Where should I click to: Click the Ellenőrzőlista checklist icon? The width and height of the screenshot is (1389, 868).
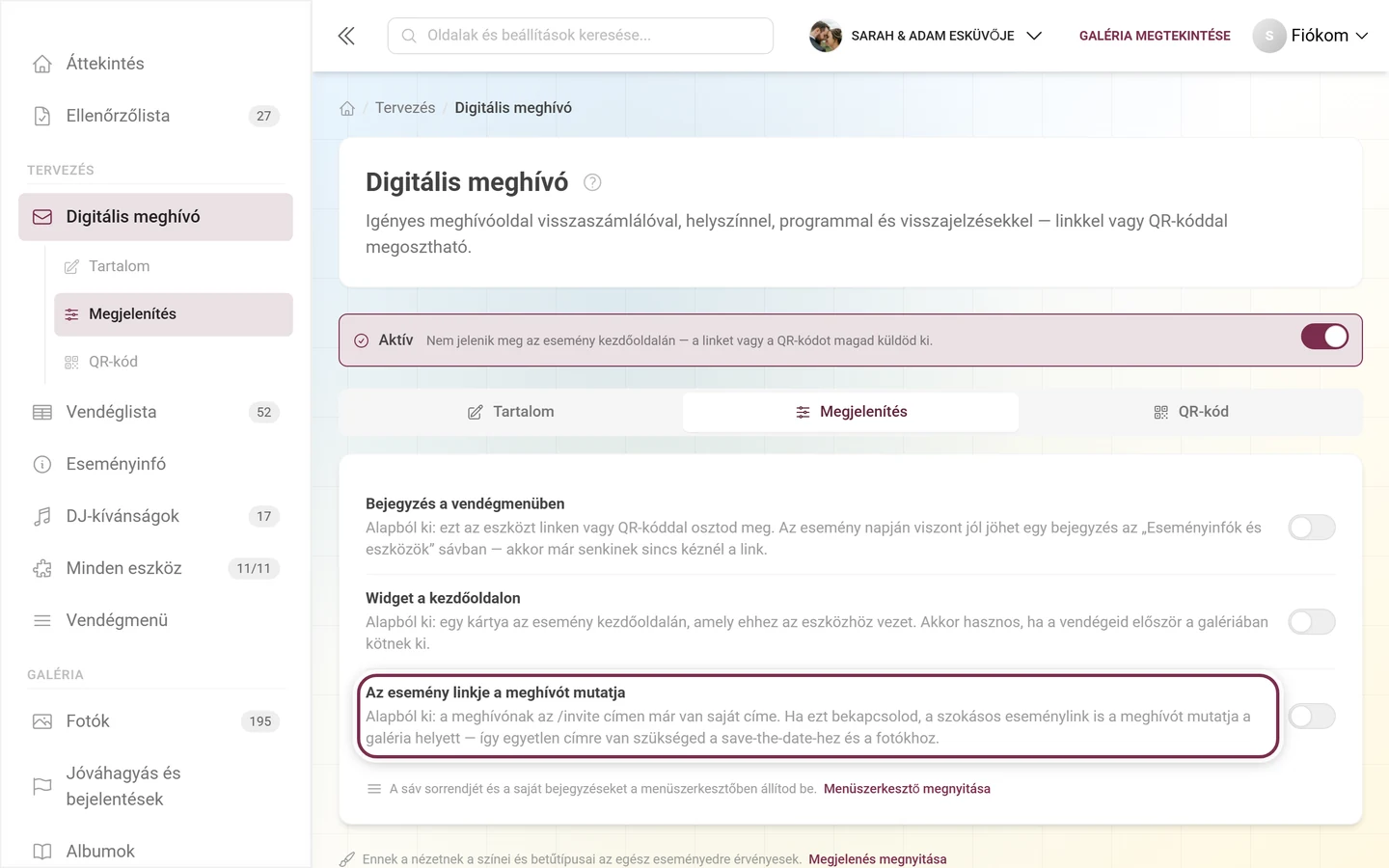pyautogui.click(x=42, y=116)
